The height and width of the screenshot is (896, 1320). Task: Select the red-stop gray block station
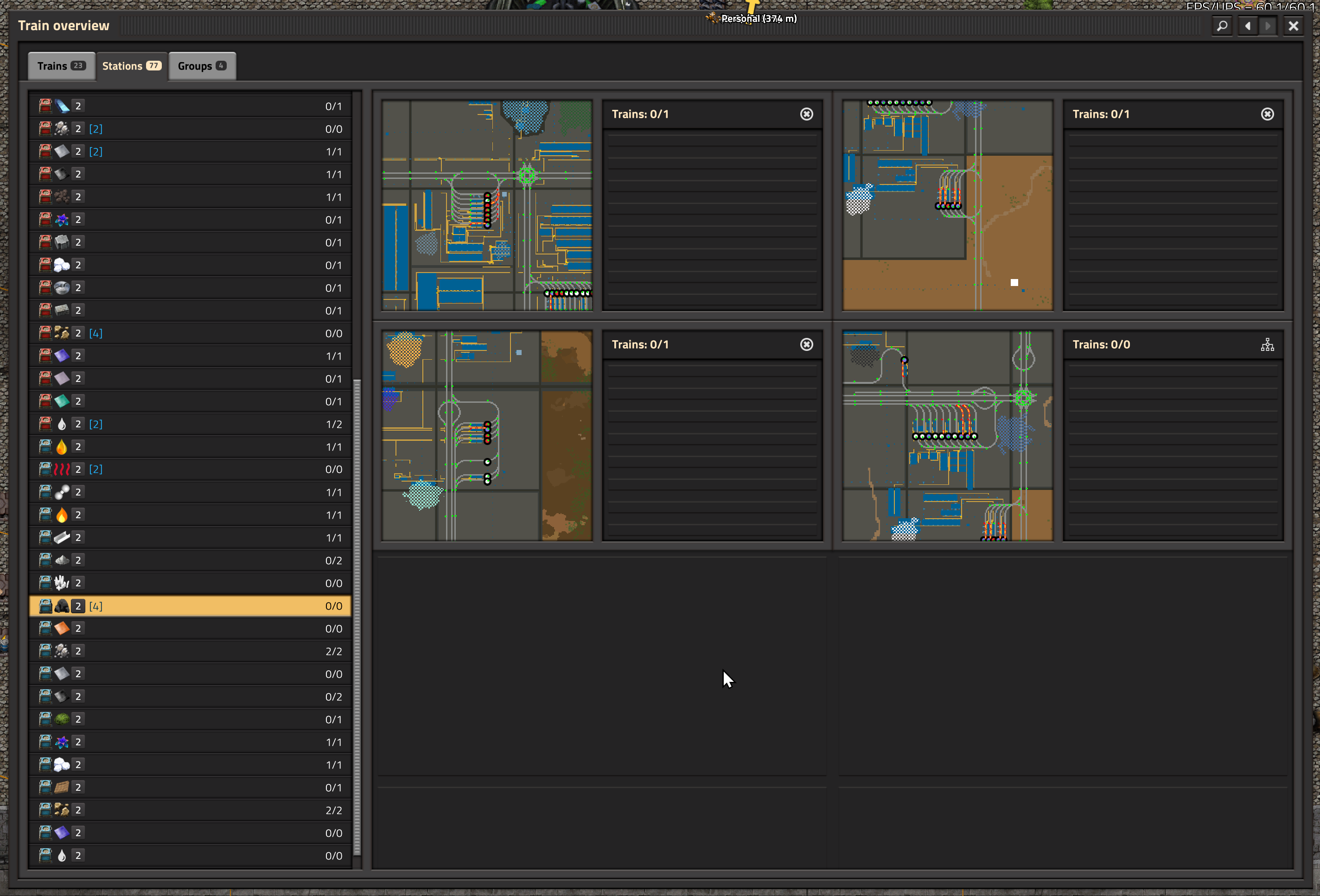190,242
